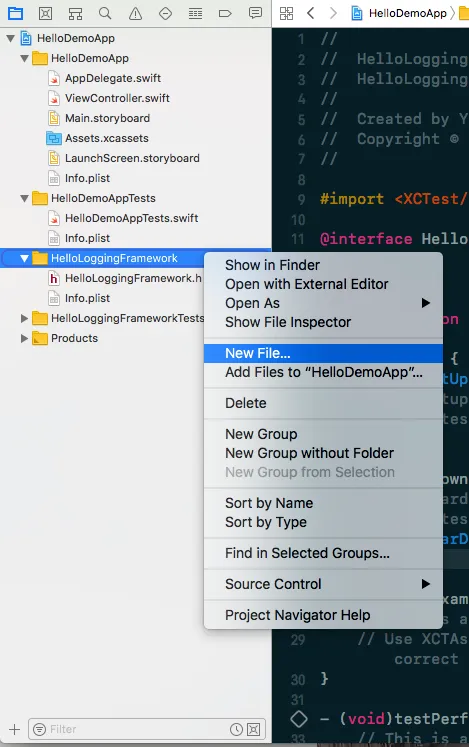
Task: Expand the HelloLoggingFrameworkTests group
Action: point(24,318)
